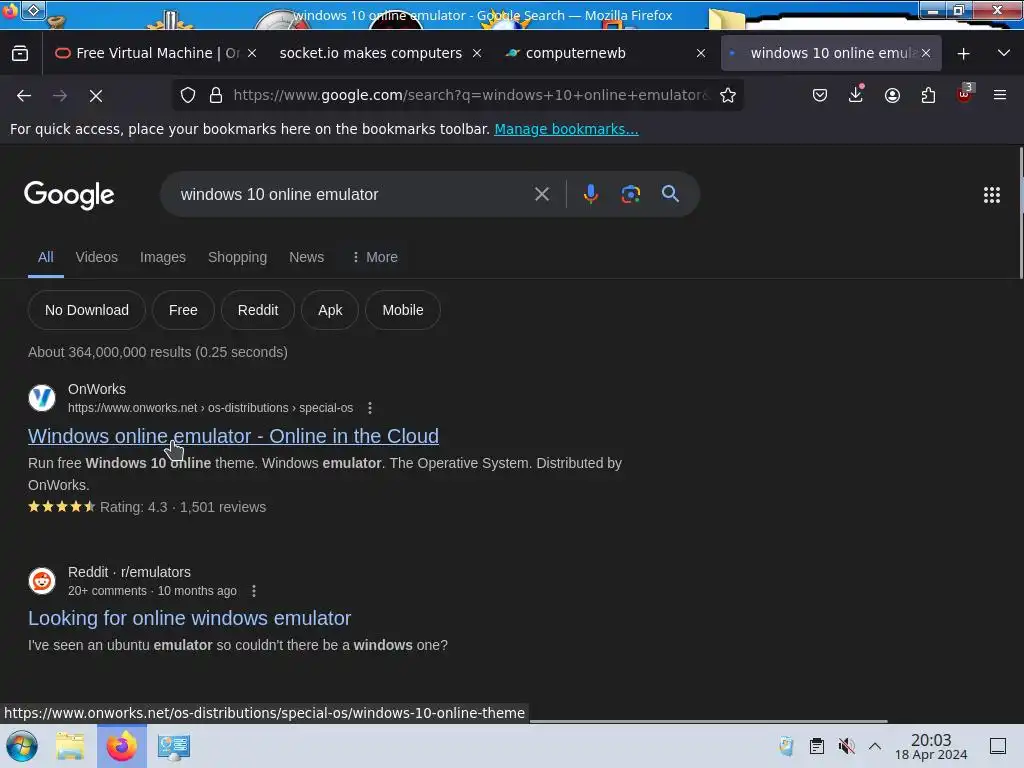Start Google voice search microphone
The image size is (1024, 768).
[590, 194]
